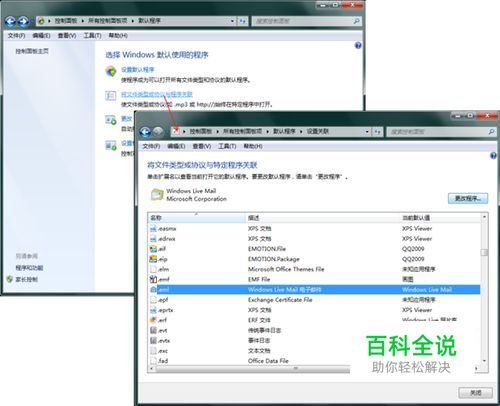The image size is (500, 406).
Task: Click refresh button beside Set Associations address bar
Action: coord(377,132)
